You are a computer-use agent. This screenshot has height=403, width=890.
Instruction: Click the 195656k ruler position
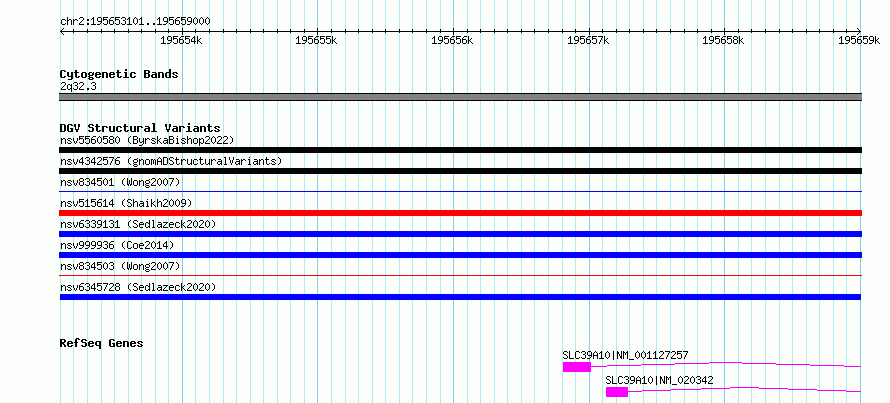coord(452,40)
